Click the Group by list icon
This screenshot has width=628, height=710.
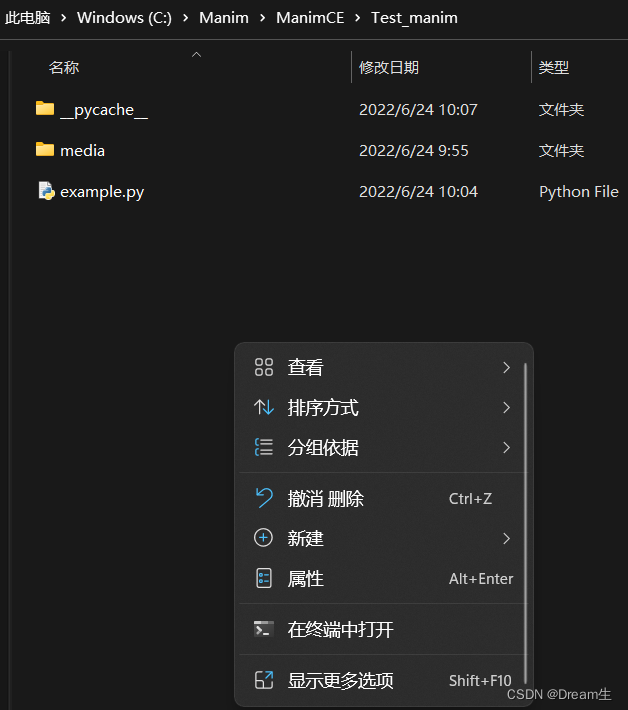(x=264, y=447)
